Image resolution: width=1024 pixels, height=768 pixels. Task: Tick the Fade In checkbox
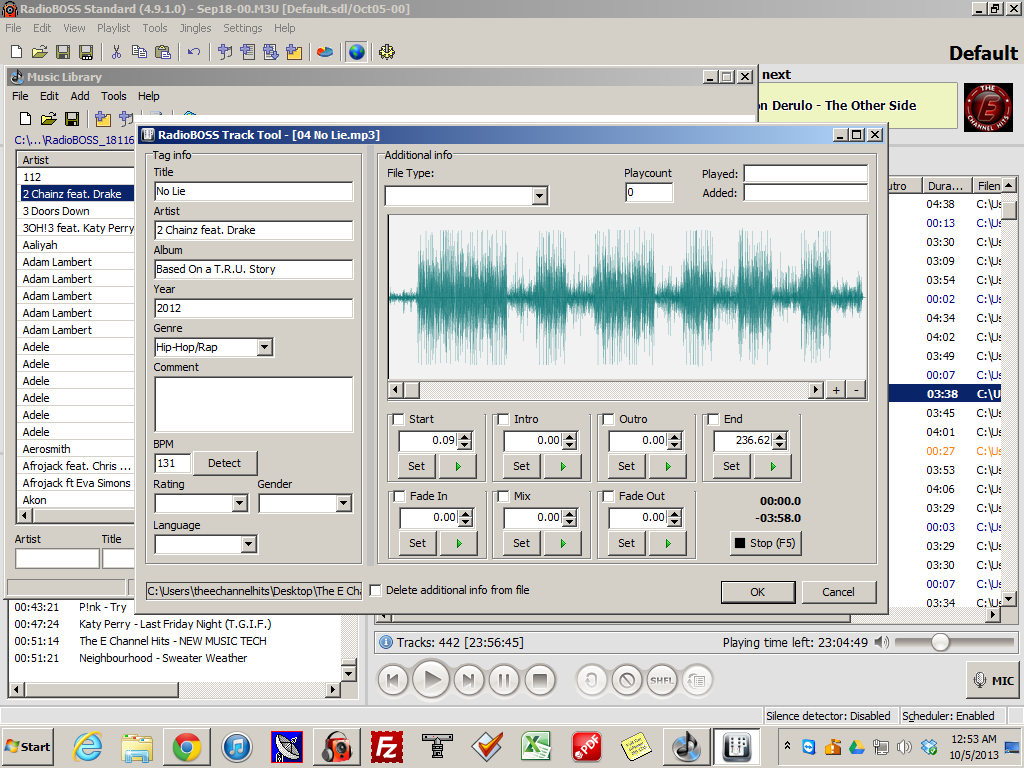pyautogui.click(x=399, y=496)
